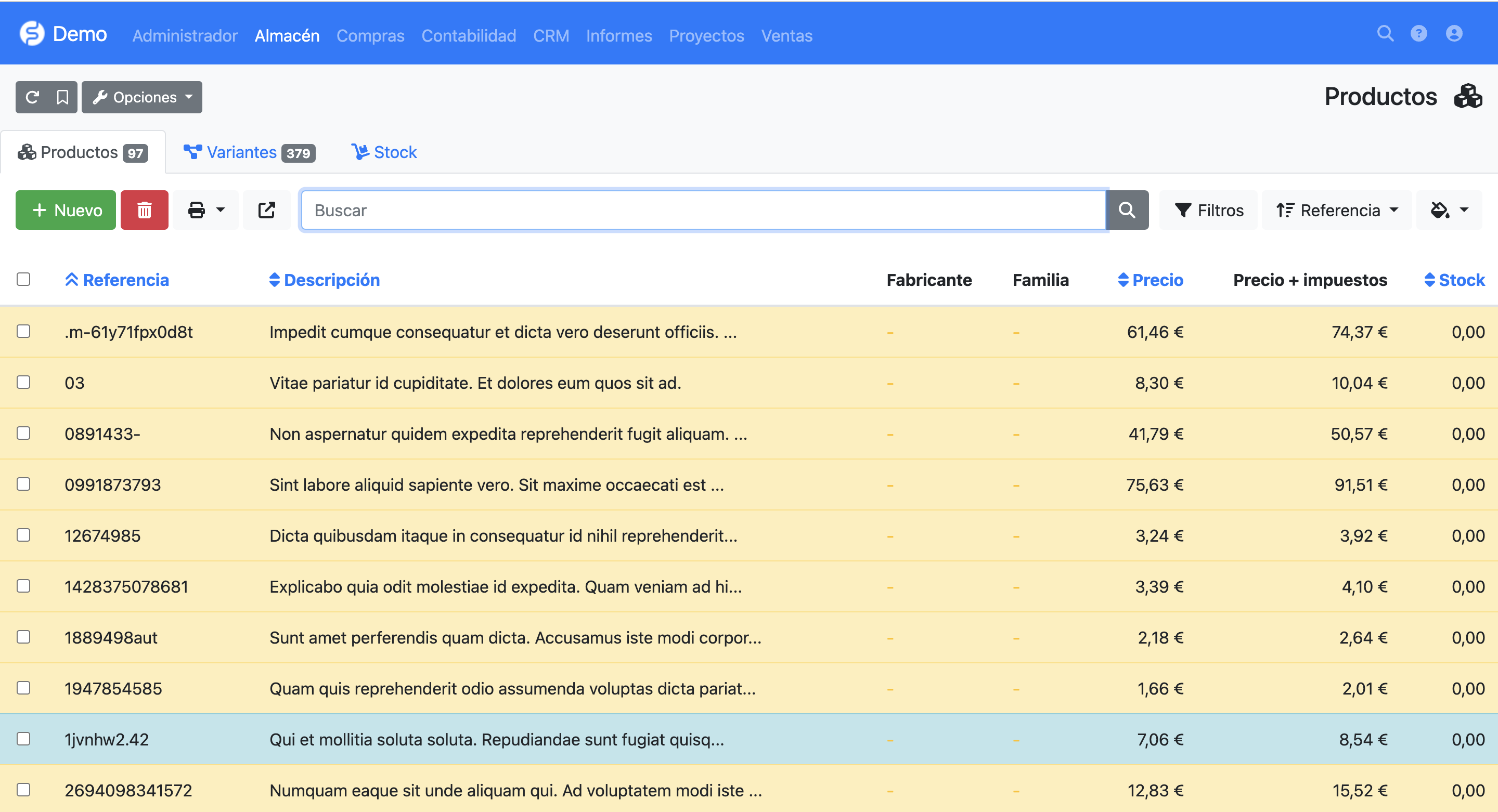The image size is (1498, 812).
Task: Check the row 0891433- checkbox
Action: pyautogui.click(x=23, y=433)
